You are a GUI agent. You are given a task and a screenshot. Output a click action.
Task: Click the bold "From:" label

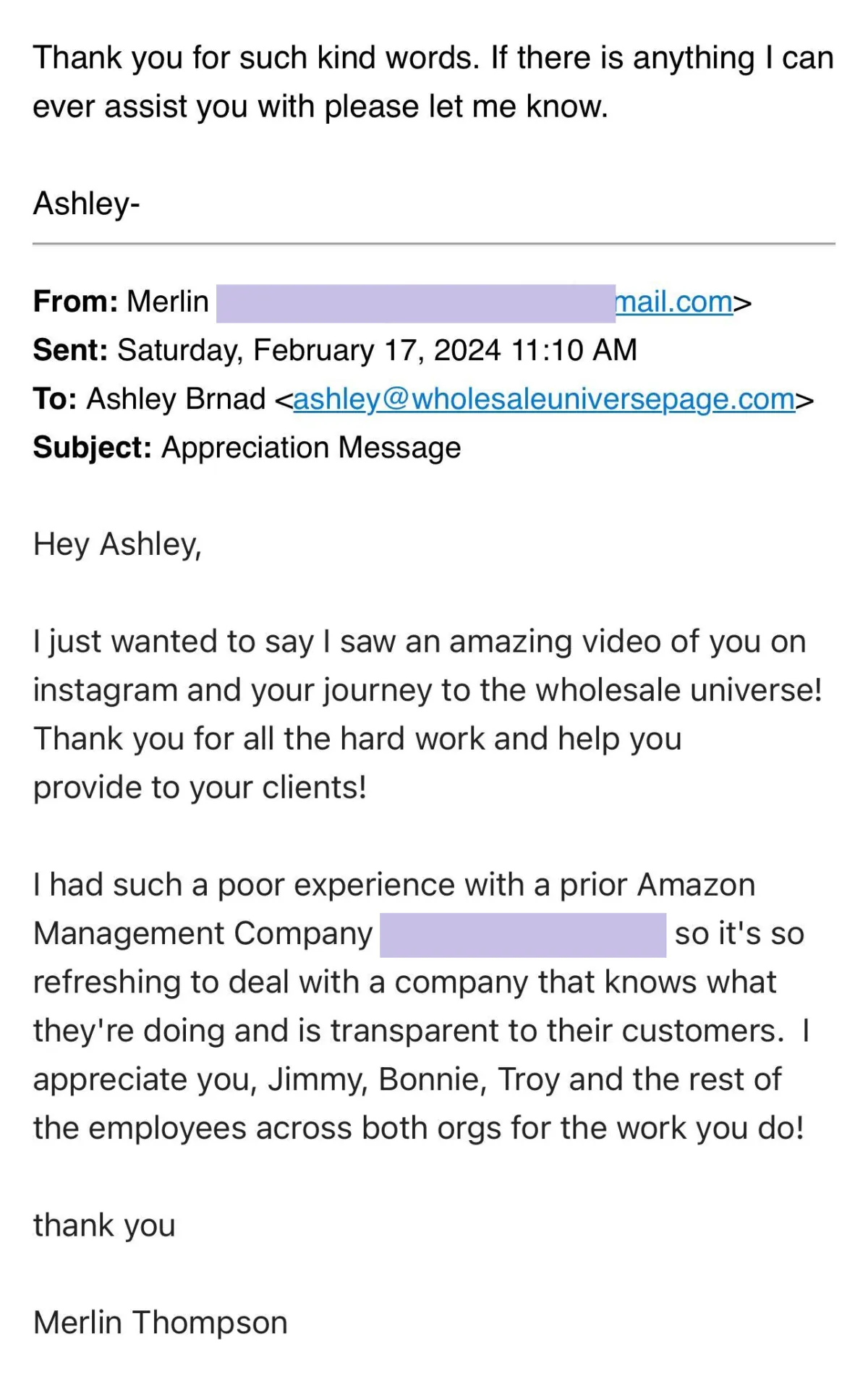[x=75, y=302]
